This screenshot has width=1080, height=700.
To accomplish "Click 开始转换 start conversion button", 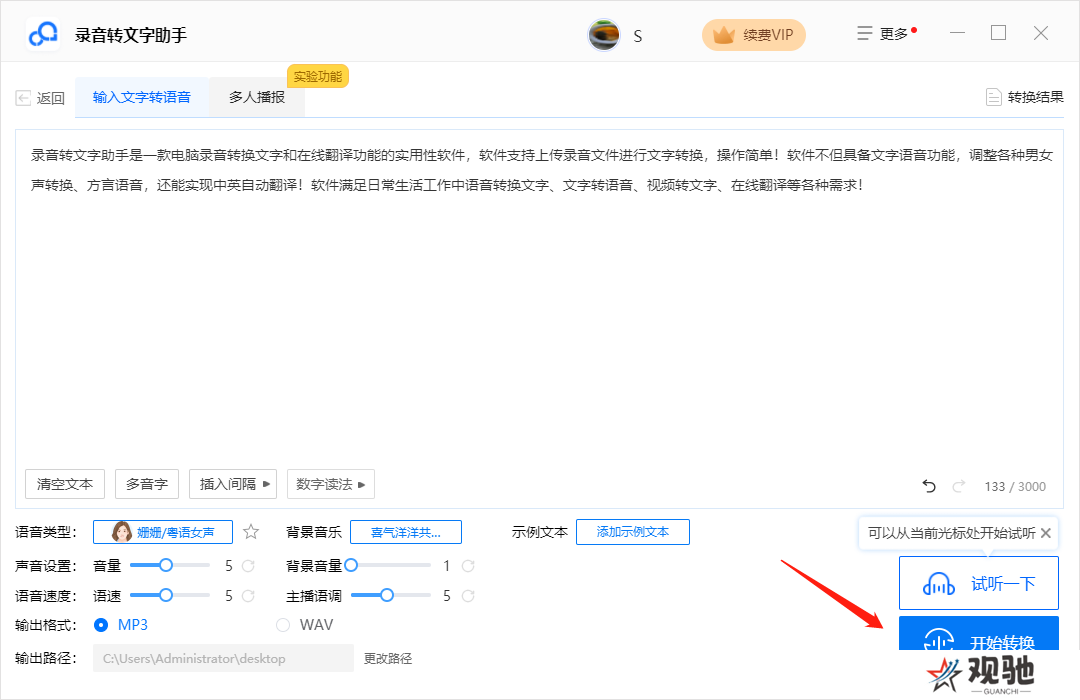I will 979,635.
